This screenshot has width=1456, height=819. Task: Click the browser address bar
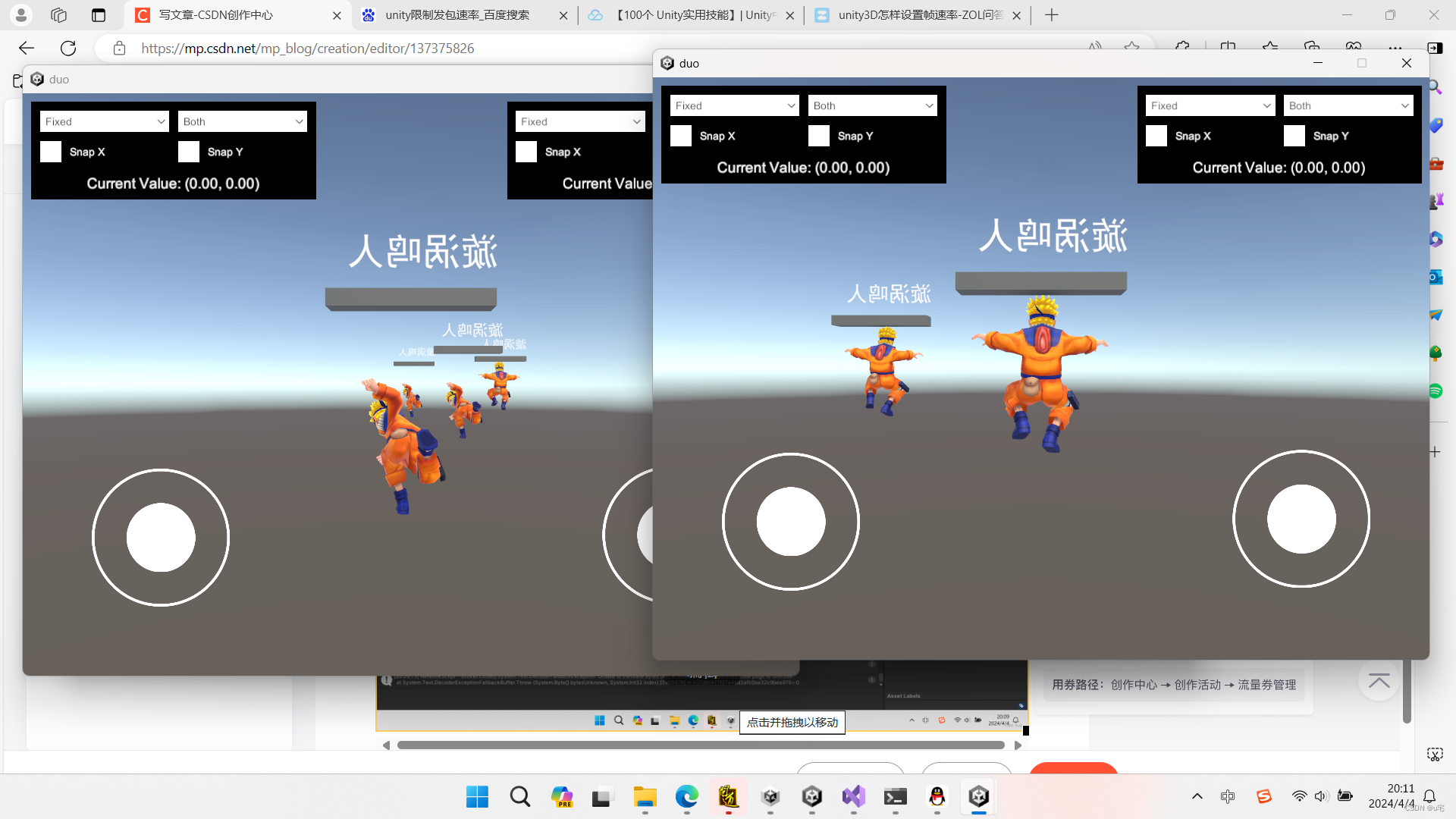[x=303, y=48]
